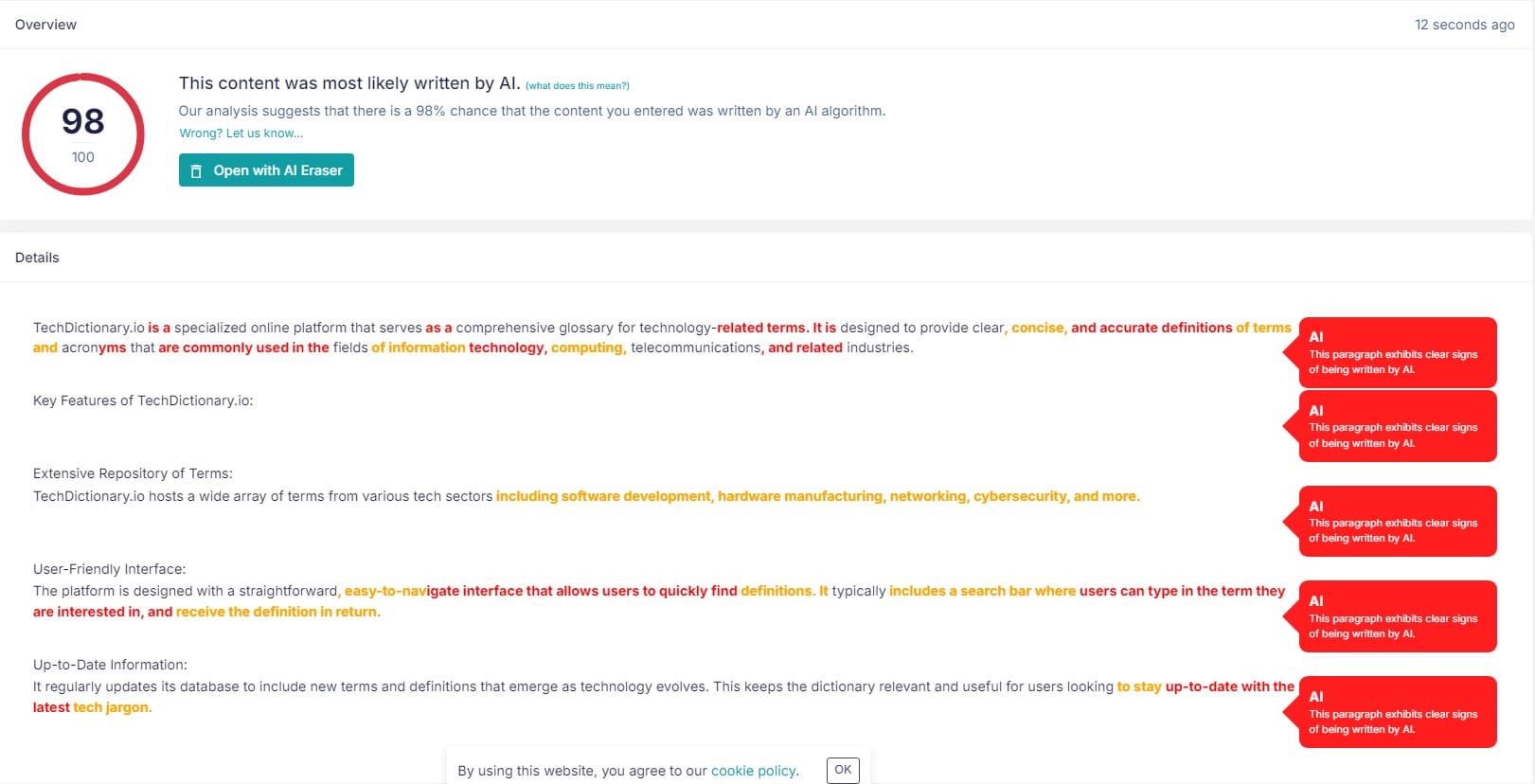Screen dimensions: 1535x784
Task: Click AI badge beside Up-to-Date Information paragraph
Action: (x=1397, y=712)
